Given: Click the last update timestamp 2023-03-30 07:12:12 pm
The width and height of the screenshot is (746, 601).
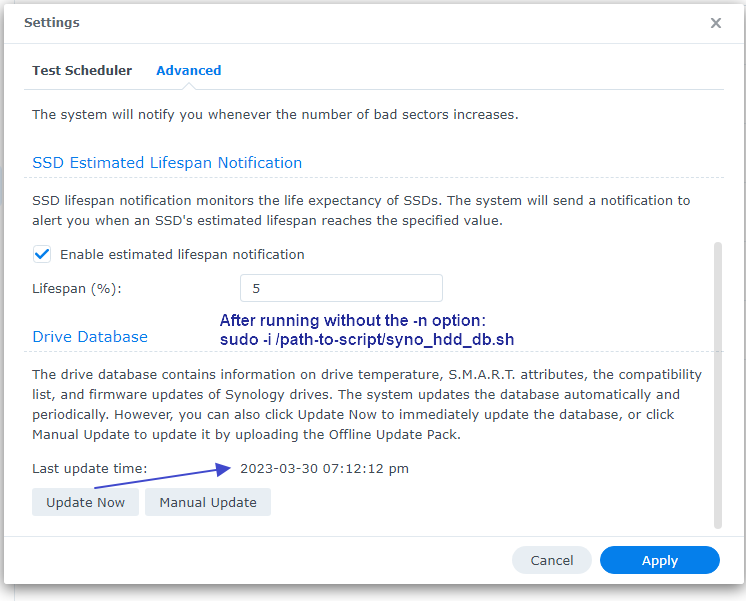Looking at the screenshot, I should pyautogui.click(x=324, y=468).
